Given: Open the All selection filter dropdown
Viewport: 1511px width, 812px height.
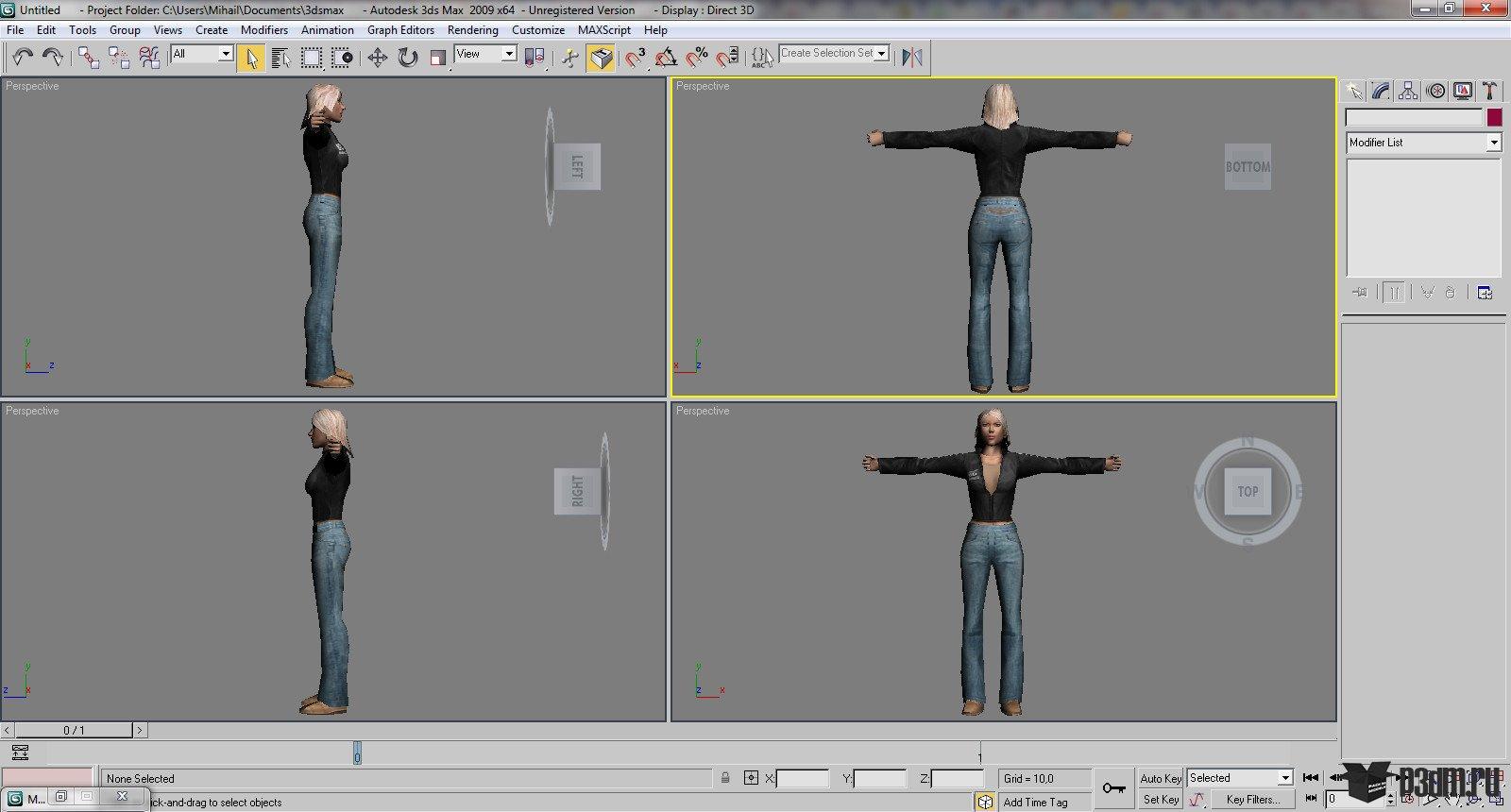Looking at the screenshot, I should 226,54.
